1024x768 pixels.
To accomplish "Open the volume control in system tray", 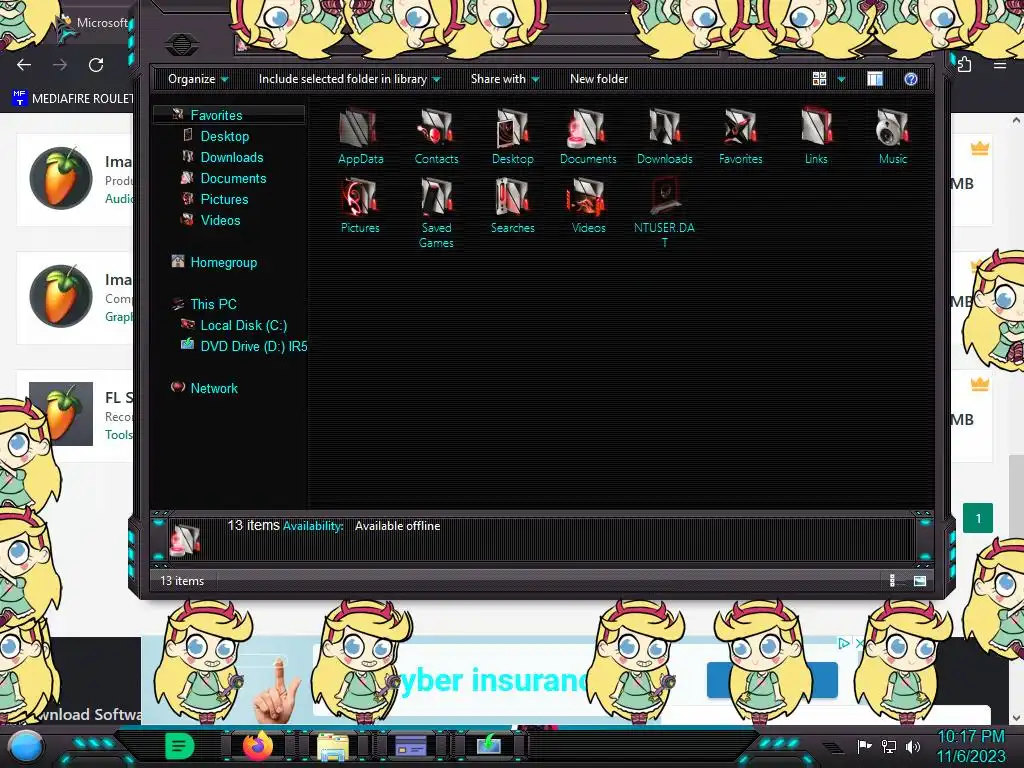I will point(912,746).
